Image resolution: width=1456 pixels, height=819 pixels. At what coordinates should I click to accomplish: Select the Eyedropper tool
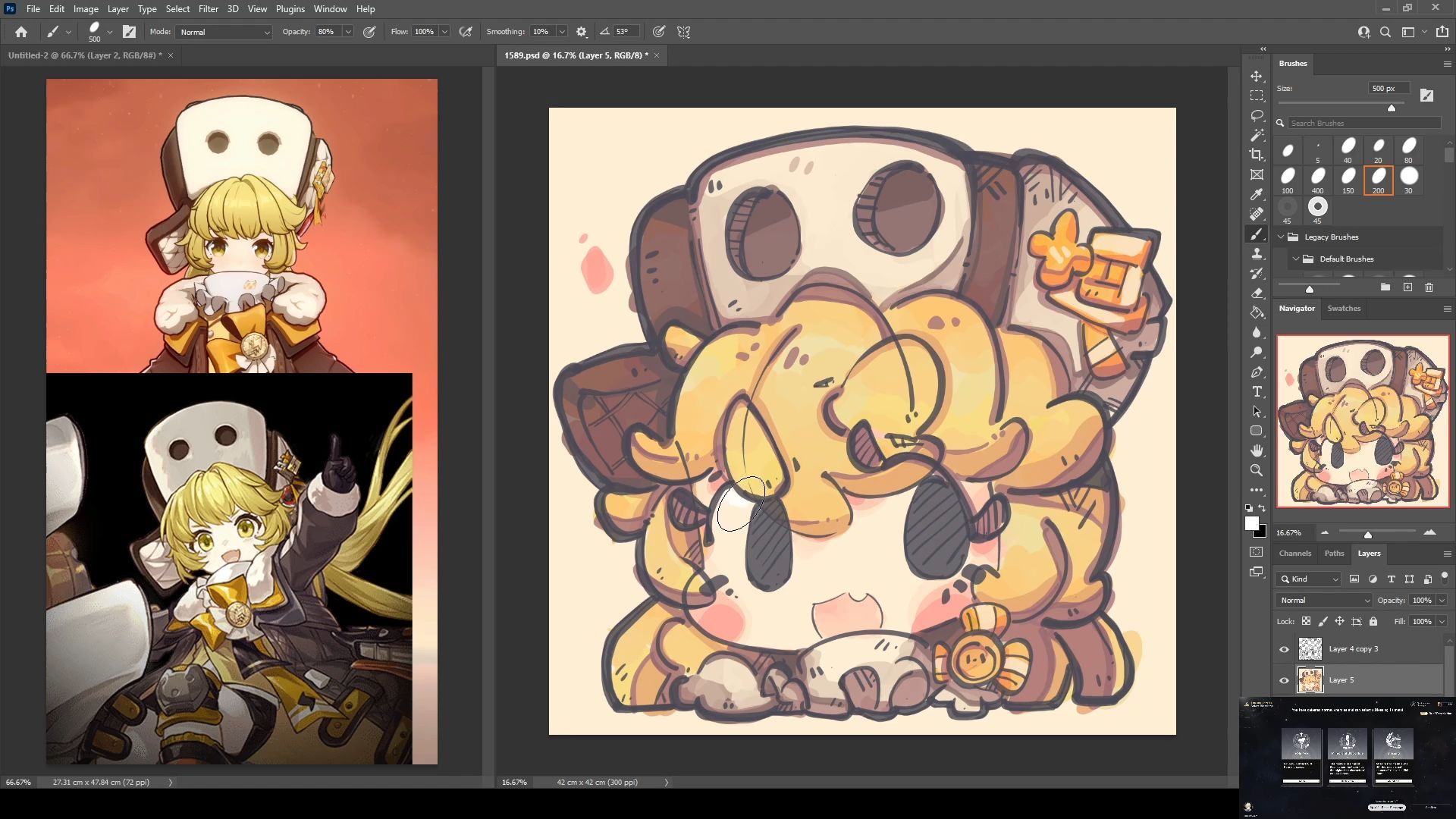[1257, 194]
